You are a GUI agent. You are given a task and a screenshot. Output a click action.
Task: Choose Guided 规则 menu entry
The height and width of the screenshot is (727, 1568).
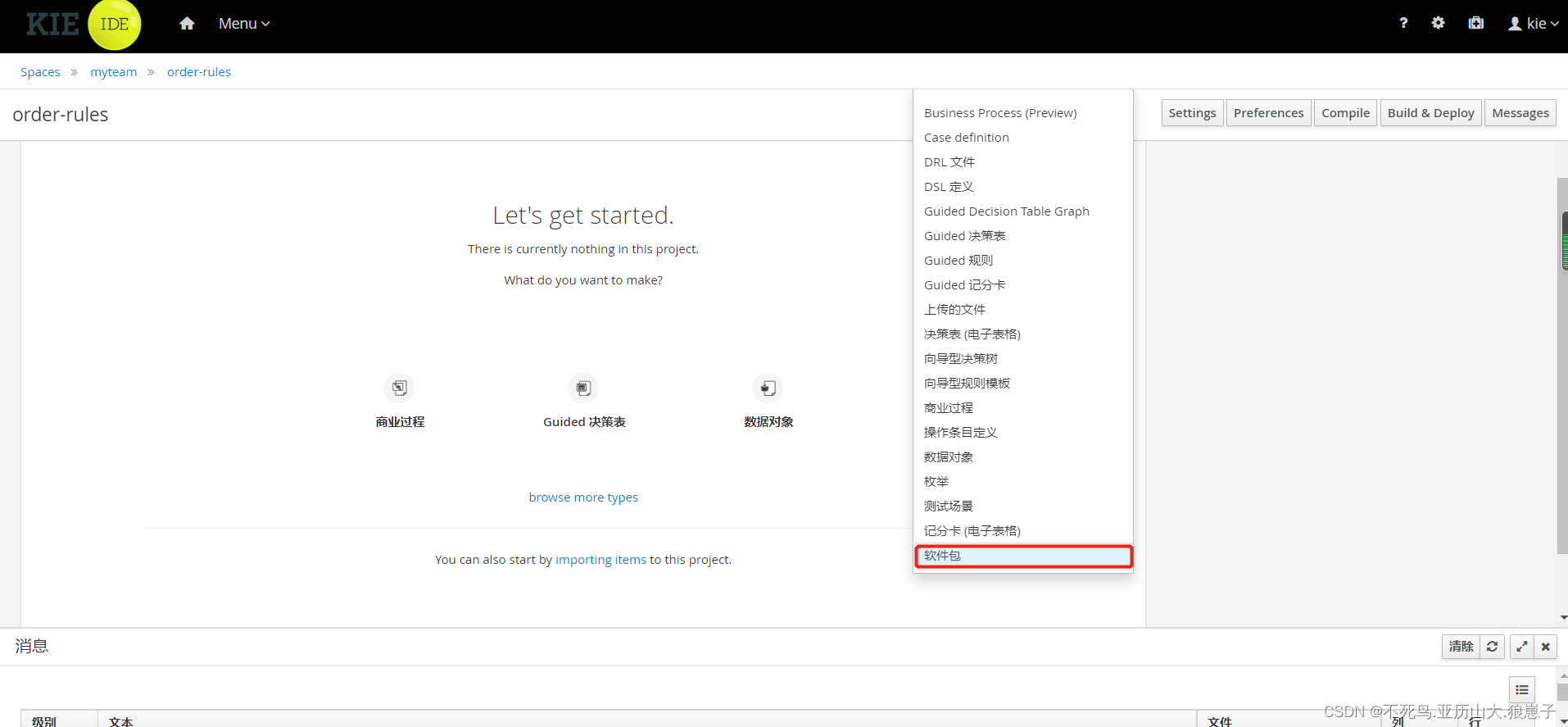pos(1023,261)
